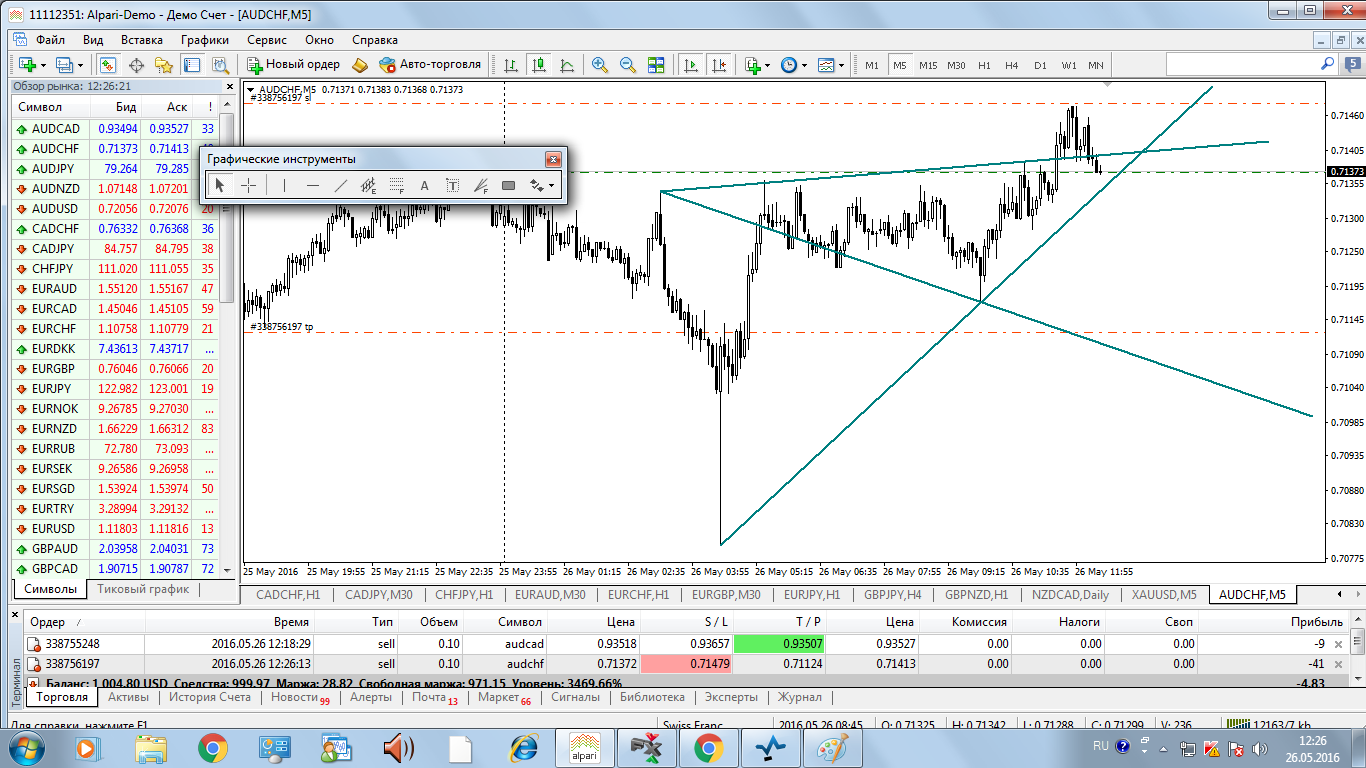Set timeframe to D1
1366x768 pixels.
(1040, 65)
